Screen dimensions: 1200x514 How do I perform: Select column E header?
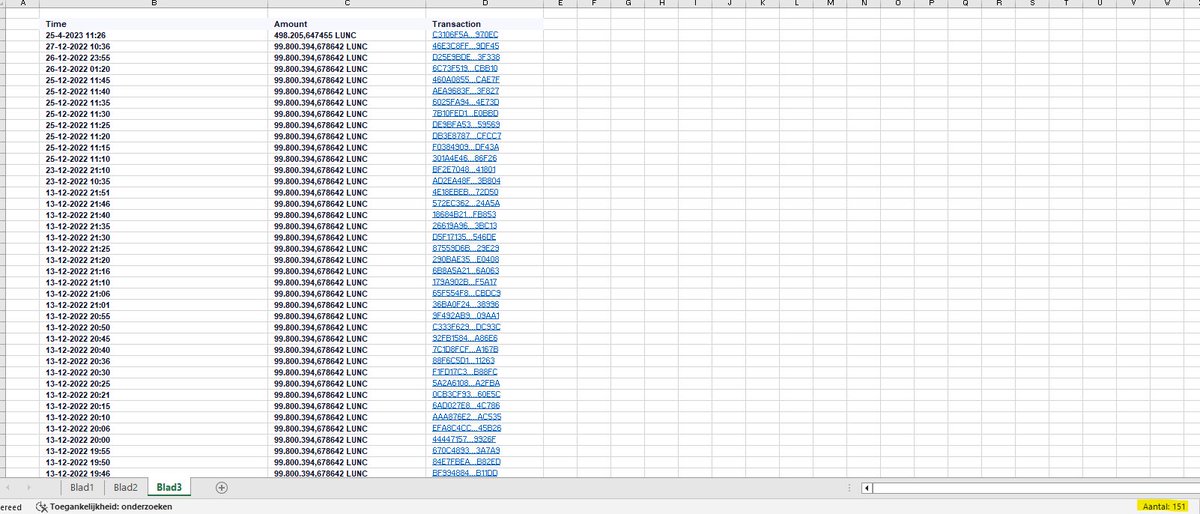[x=559, y=5]
